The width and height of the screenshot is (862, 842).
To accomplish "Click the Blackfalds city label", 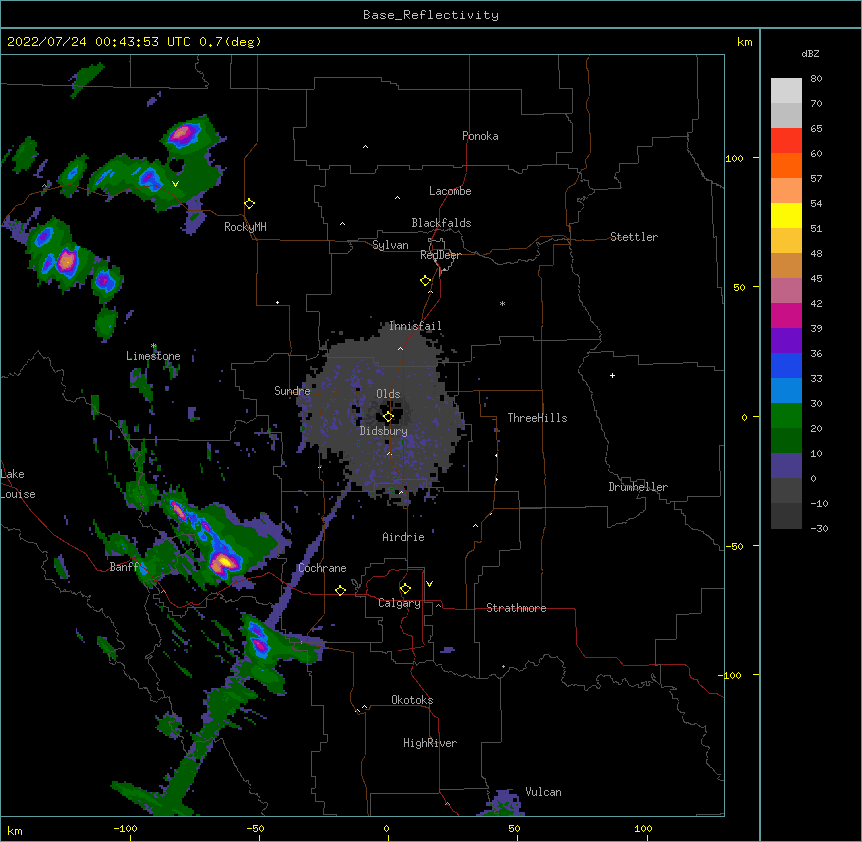I will tap(441, 223).
